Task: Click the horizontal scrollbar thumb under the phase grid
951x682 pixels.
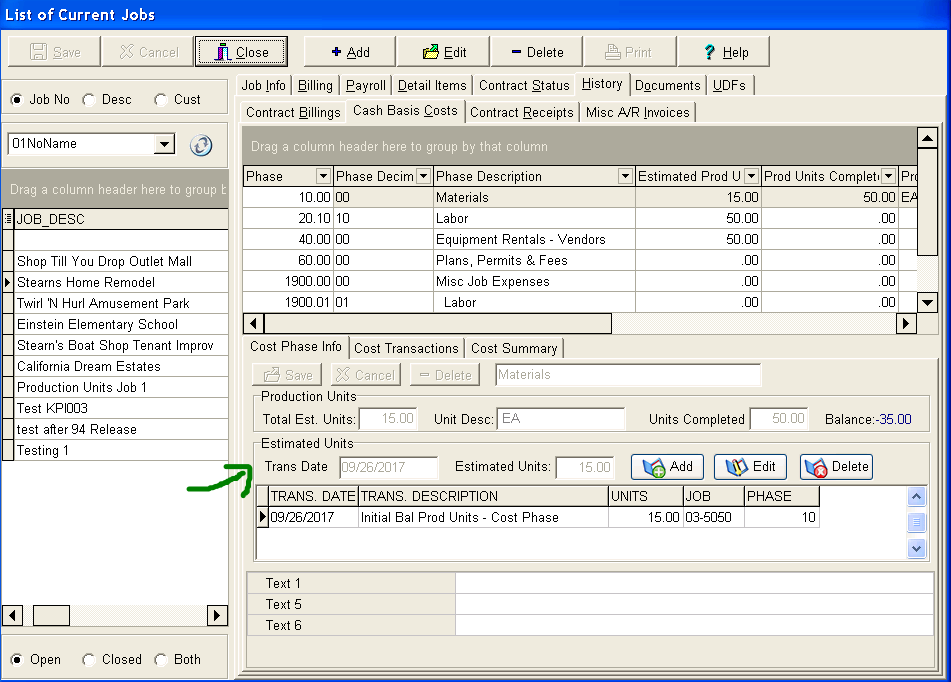Action: [437, 323]
